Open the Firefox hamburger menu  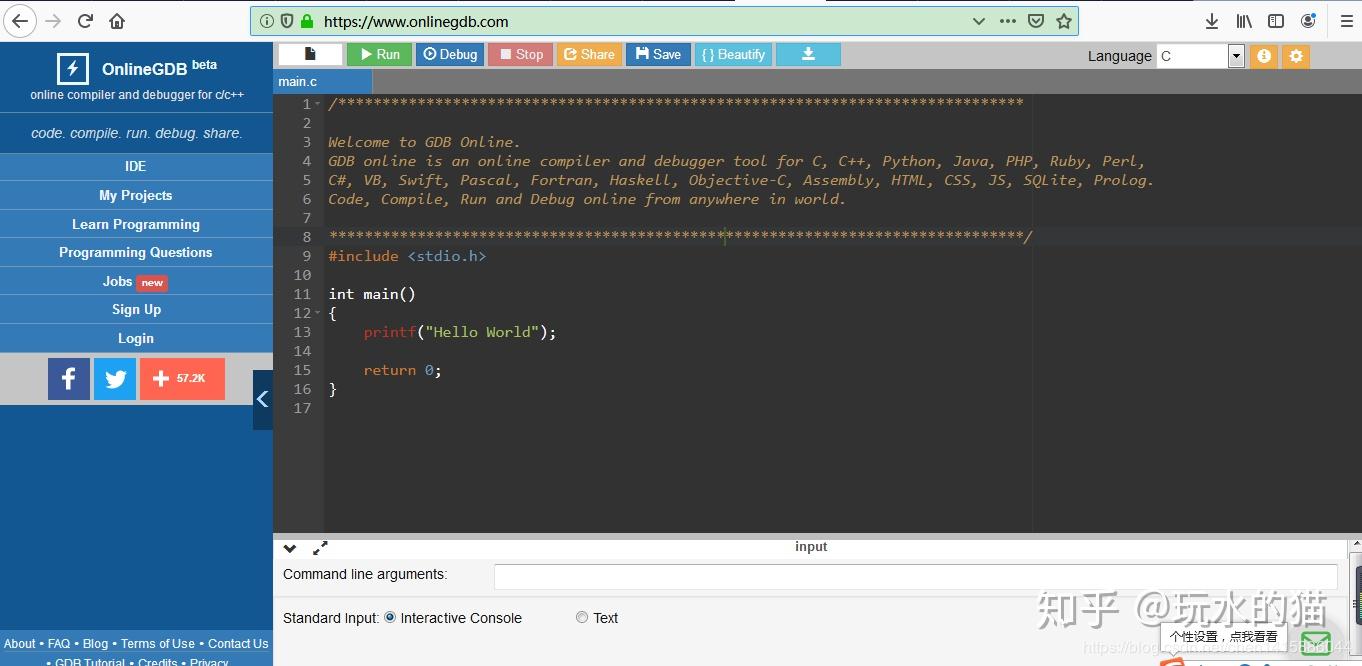coord(1346,21)
